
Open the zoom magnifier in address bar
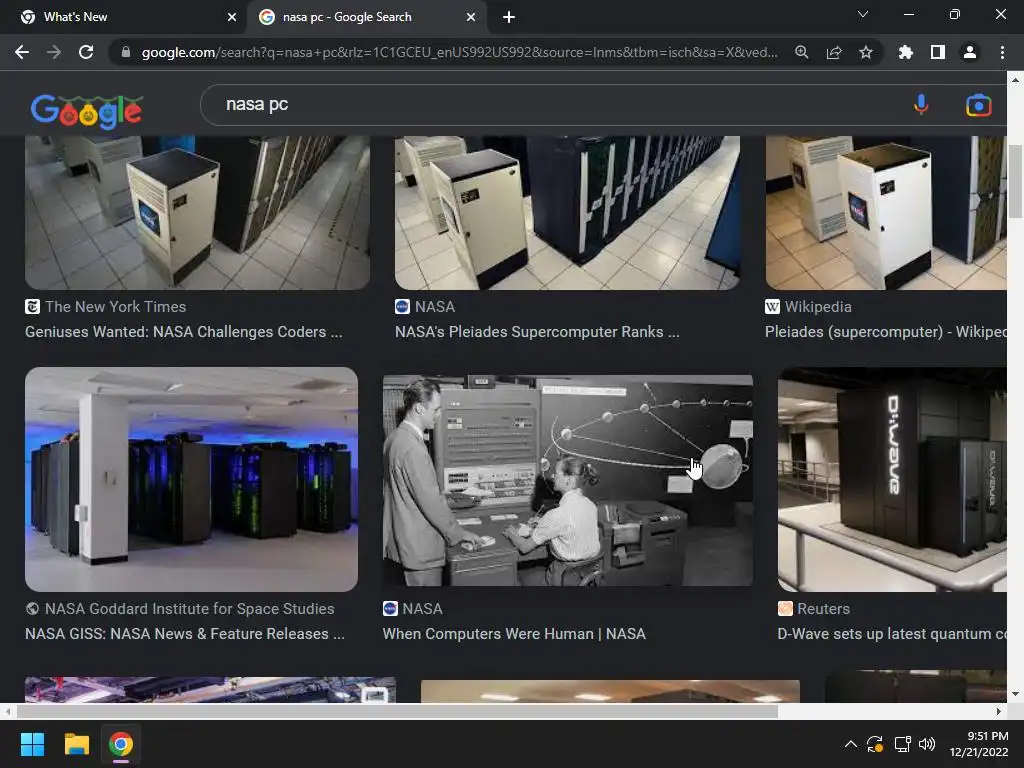tap(801, 52)
